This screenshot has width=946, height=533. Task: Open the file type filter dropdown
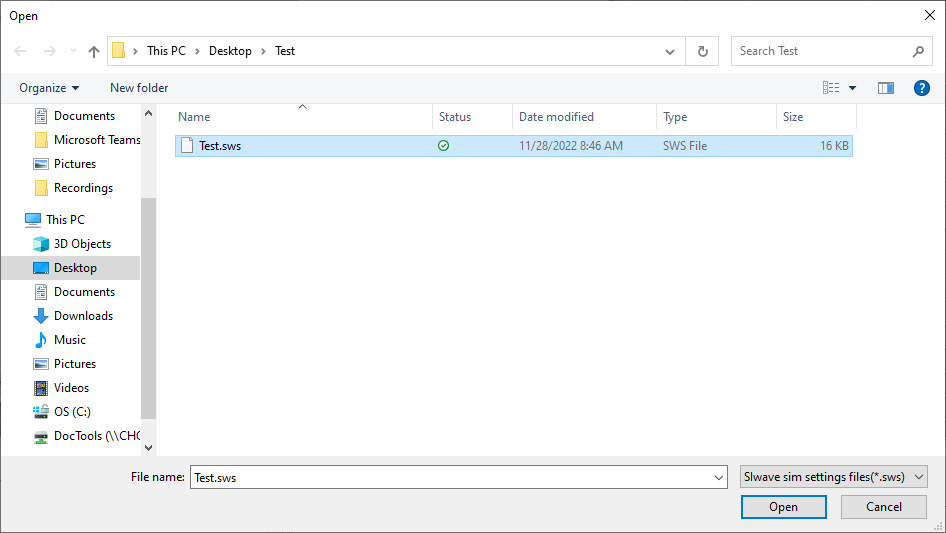835,477
